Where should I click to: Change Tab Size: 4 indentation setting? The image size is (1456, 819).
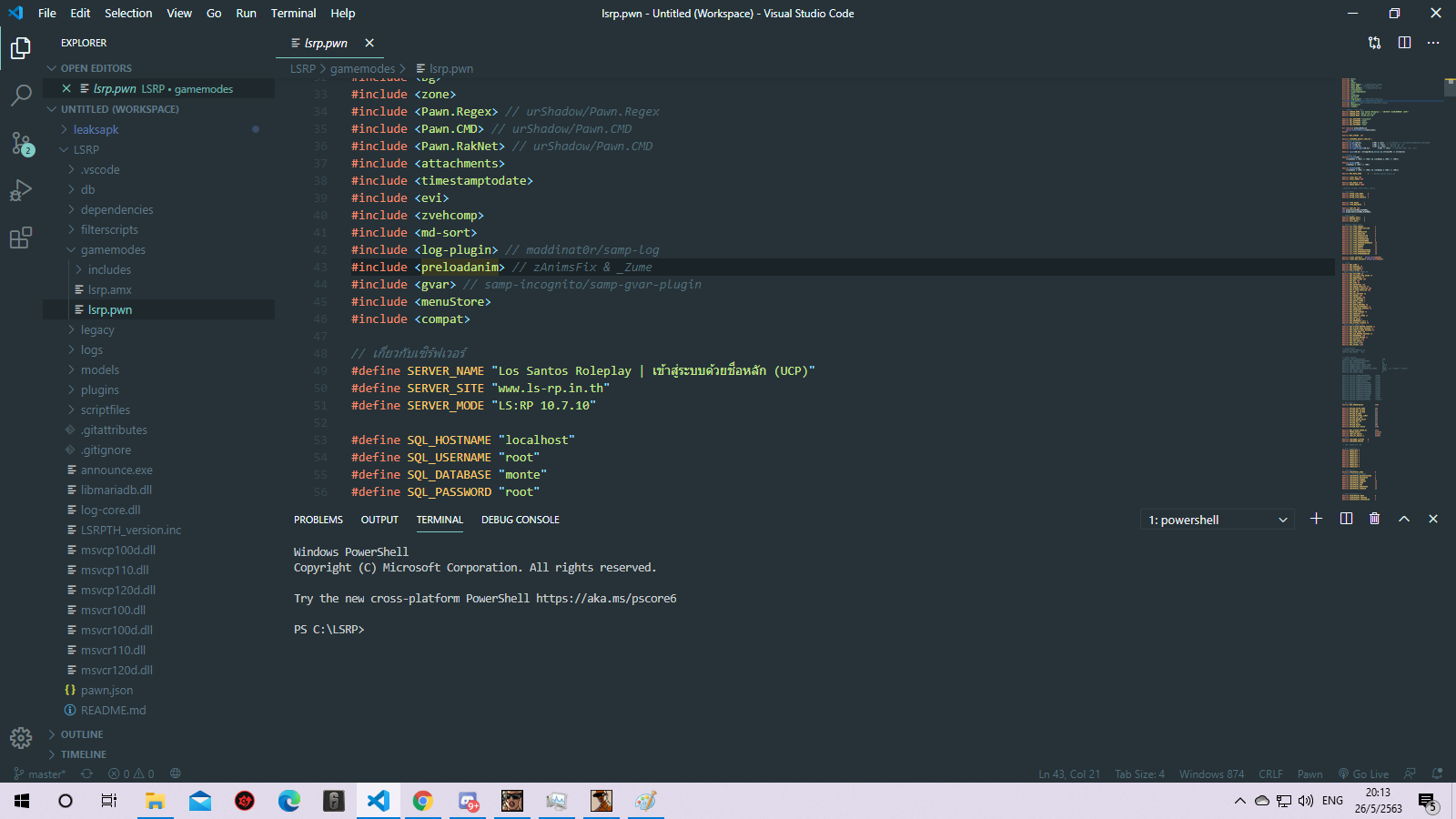pyautogui.click(x=1139, y=774)
